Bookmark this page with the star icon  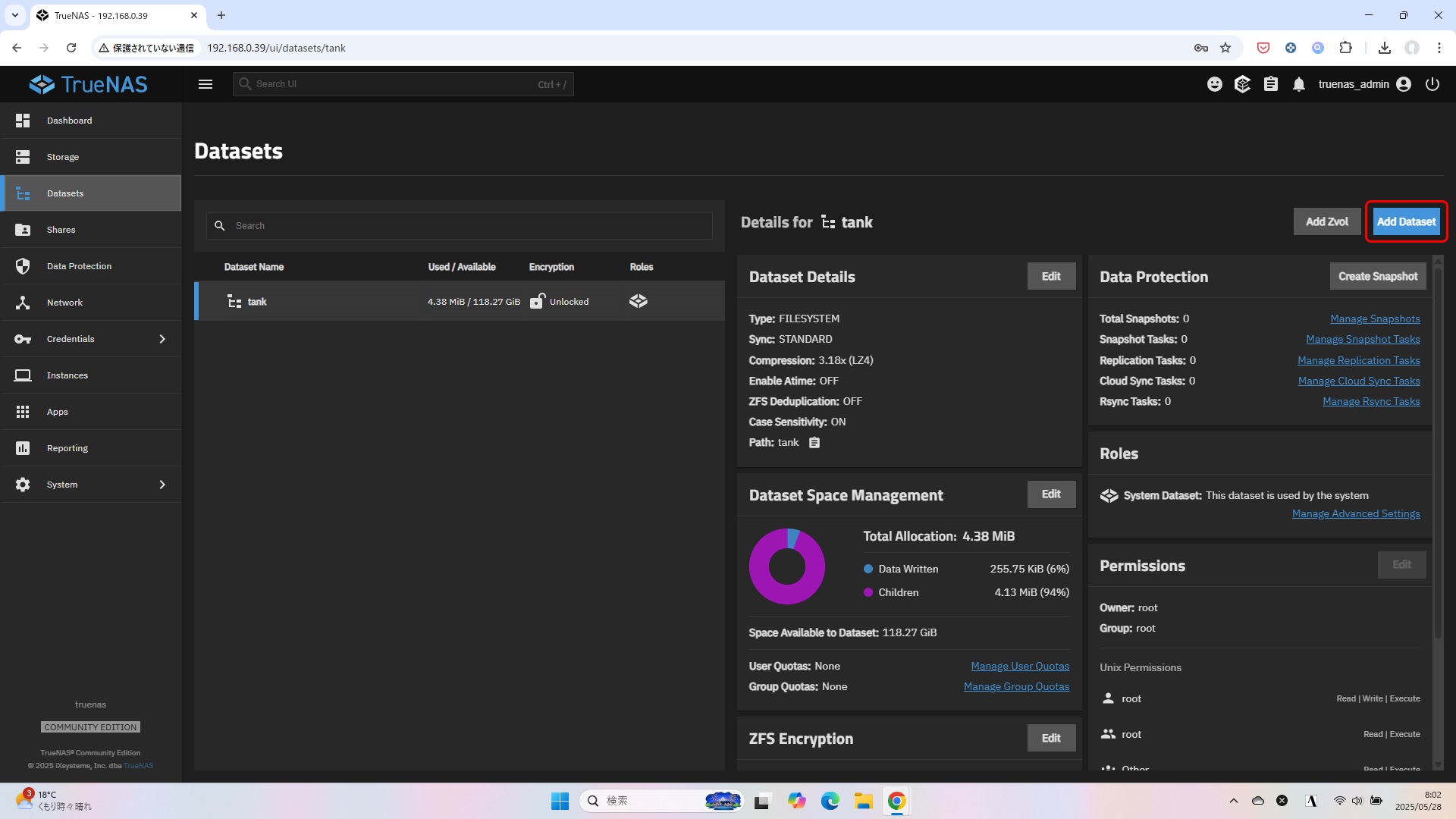pos(1225,48)
